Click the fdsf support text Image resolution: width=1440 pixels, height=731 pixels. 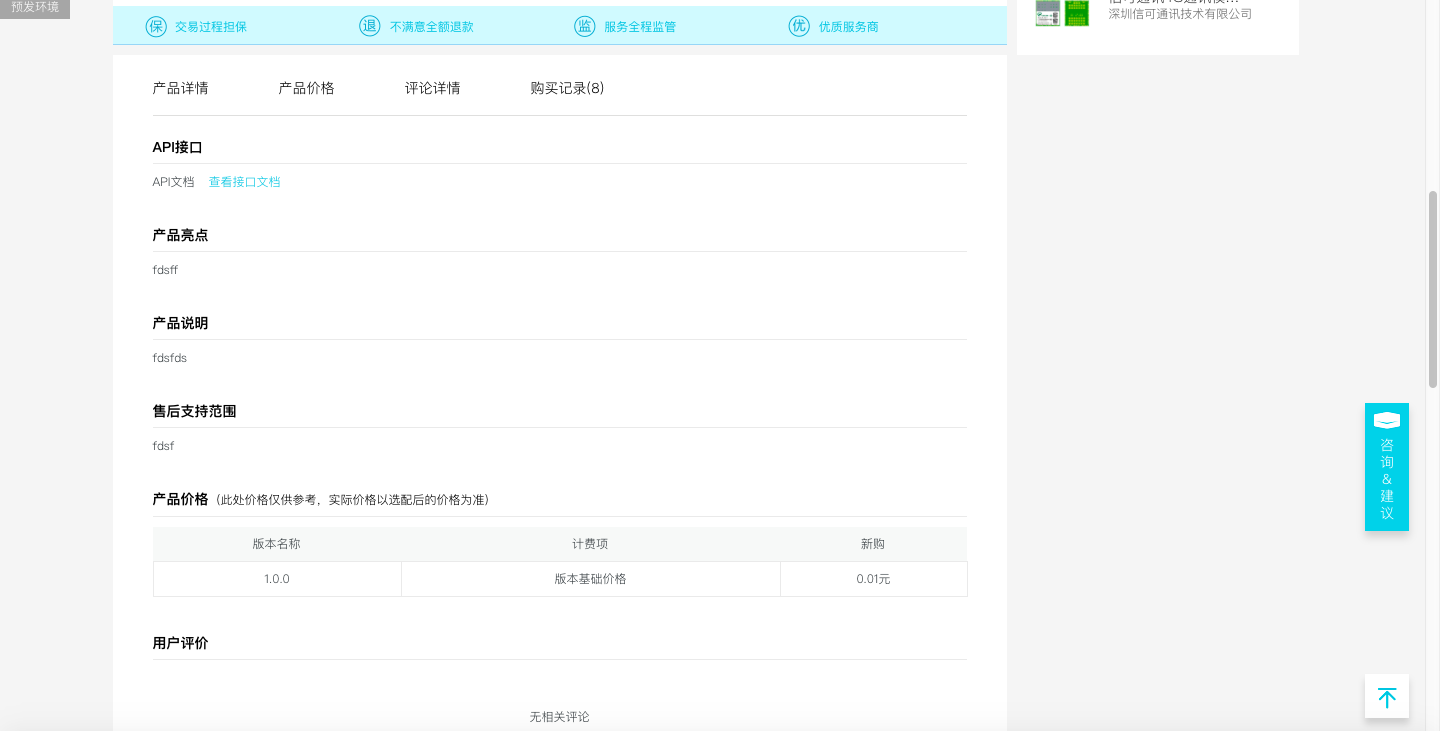tap(163, 446)
